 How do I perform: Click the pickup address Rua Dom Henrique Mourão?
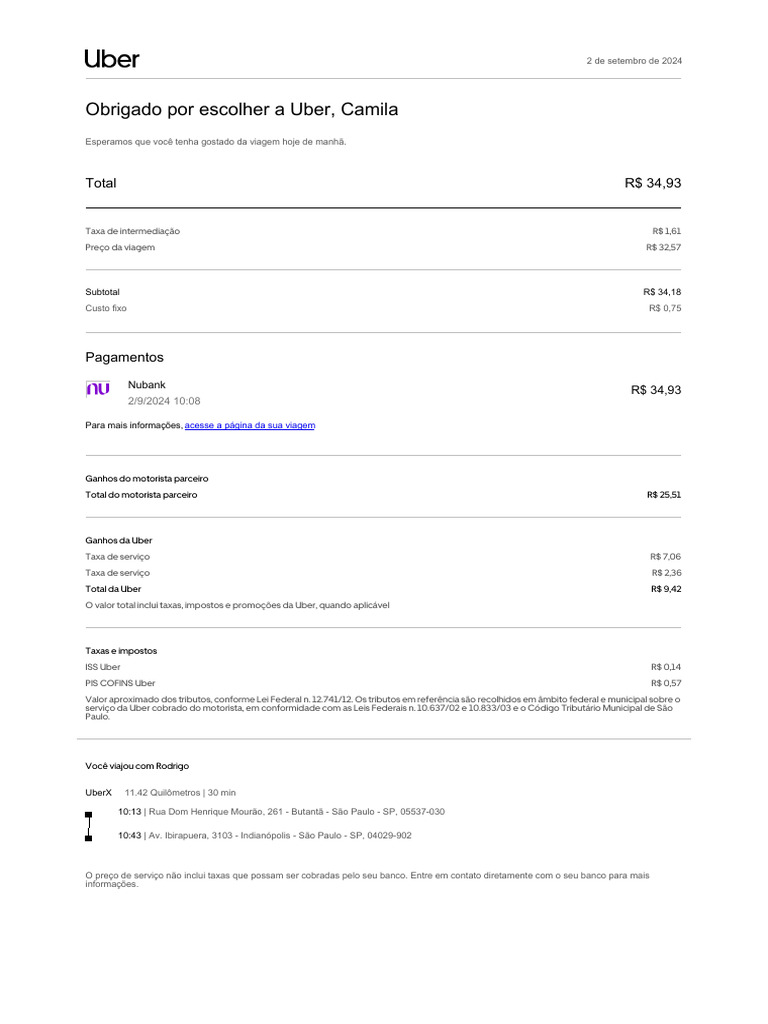click(296, 812)
